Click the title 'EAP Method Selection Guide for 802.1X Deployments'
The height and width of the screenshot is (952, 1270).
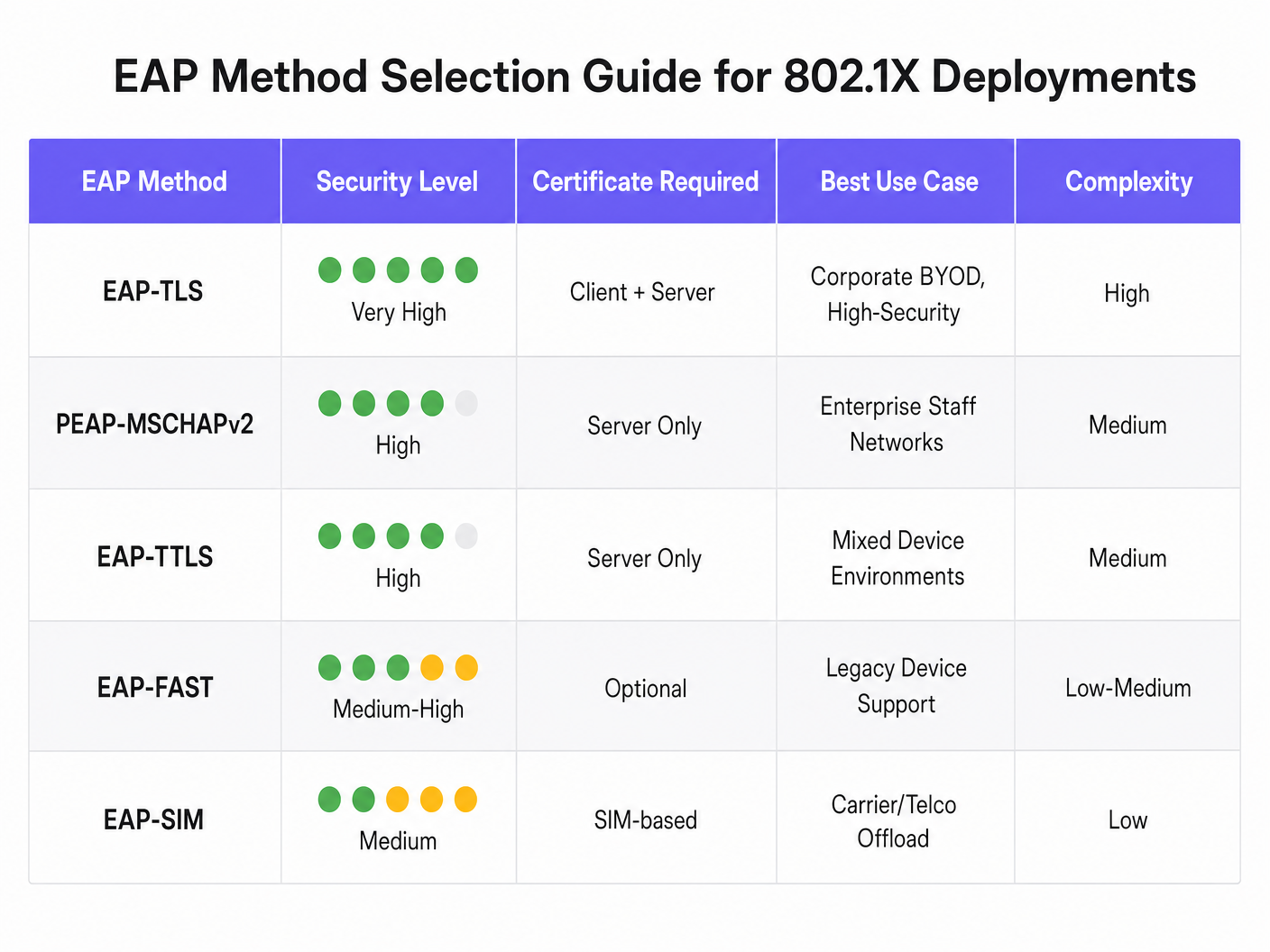tap(654, 77)
